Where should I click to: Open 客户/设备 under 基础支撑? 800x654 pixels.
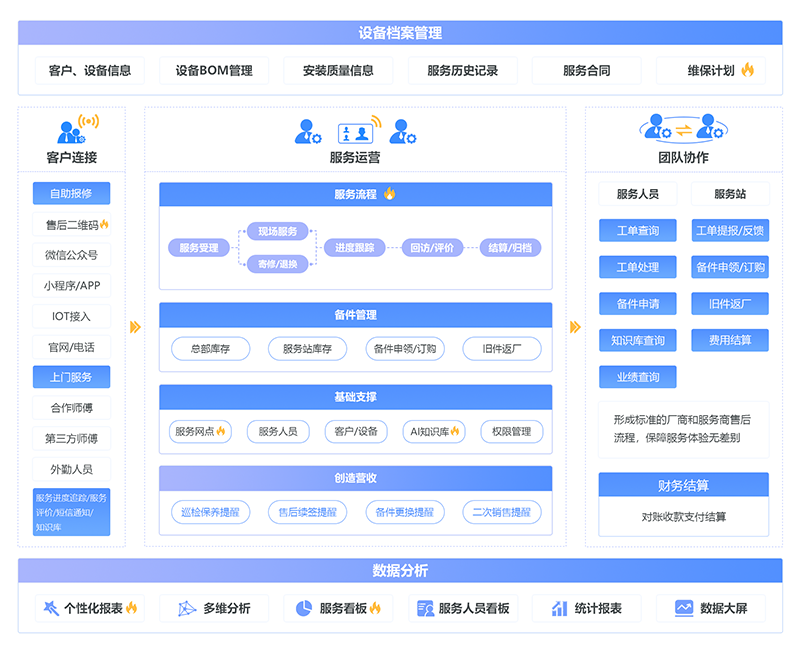[356, 432]
